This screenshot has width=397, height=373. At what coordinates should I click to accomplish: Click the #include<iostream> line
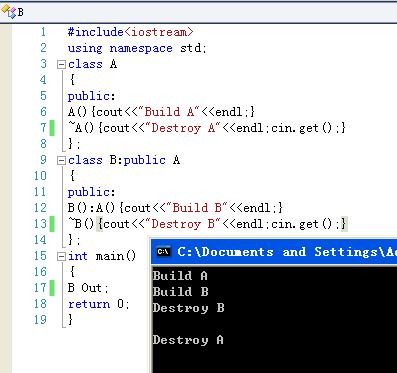click(x=130, y=32)
